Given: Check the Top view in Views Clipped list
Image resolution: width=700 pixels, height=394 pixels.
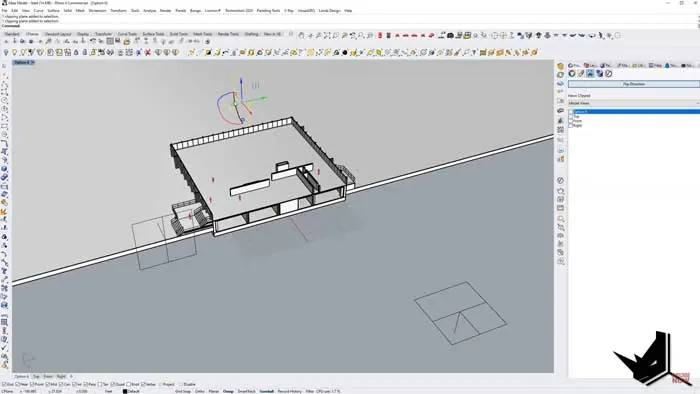Looking at the screenshot, I should [571, 116].
